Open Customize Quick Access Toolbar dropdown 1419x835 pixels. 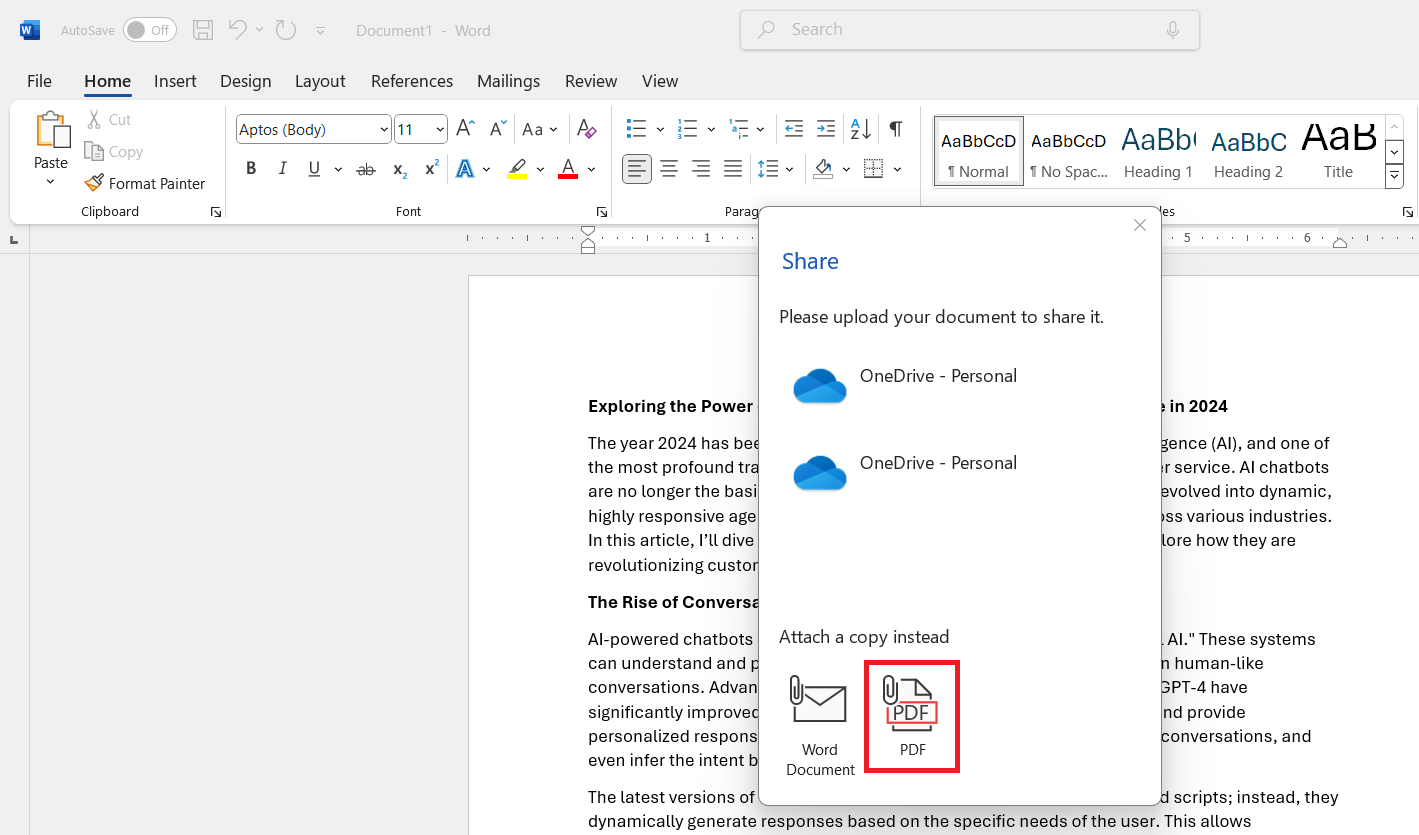[x=320, y=31]
